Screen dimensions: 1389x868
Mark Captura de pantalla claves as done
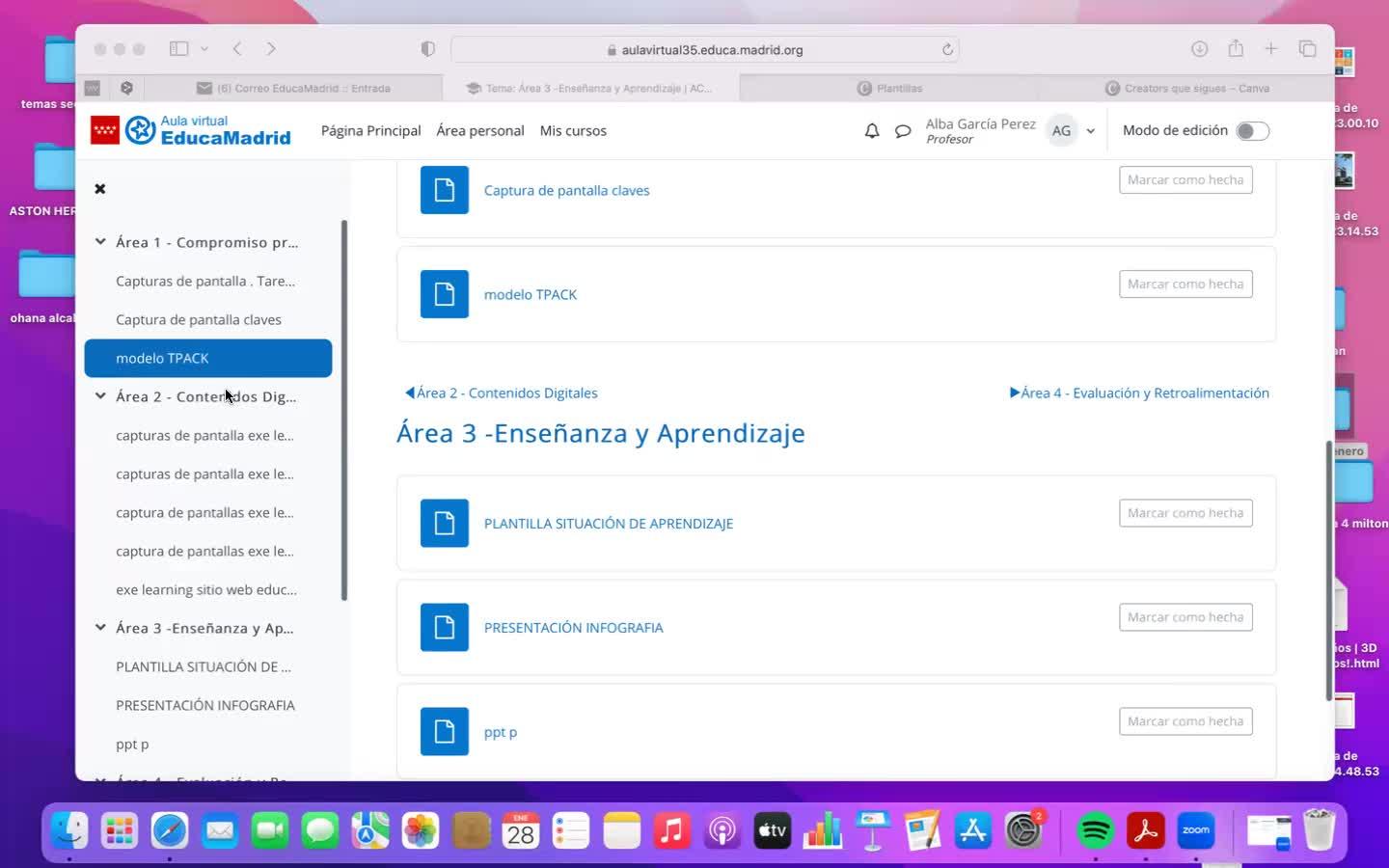(x=1185, y=180)
